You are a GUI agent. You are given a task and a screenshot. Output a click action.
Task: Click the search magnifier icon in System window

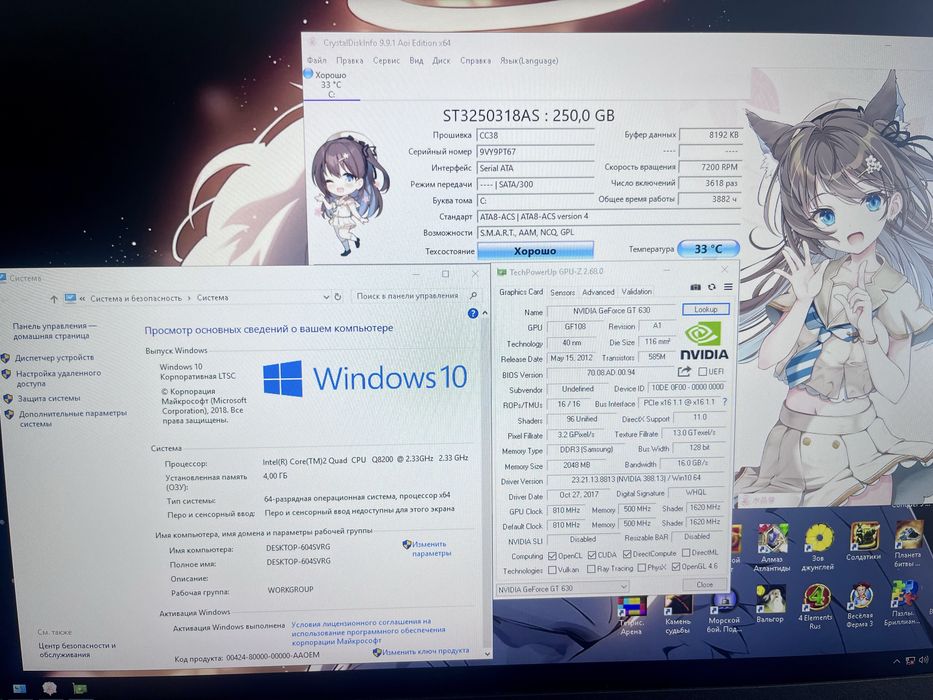474,295
